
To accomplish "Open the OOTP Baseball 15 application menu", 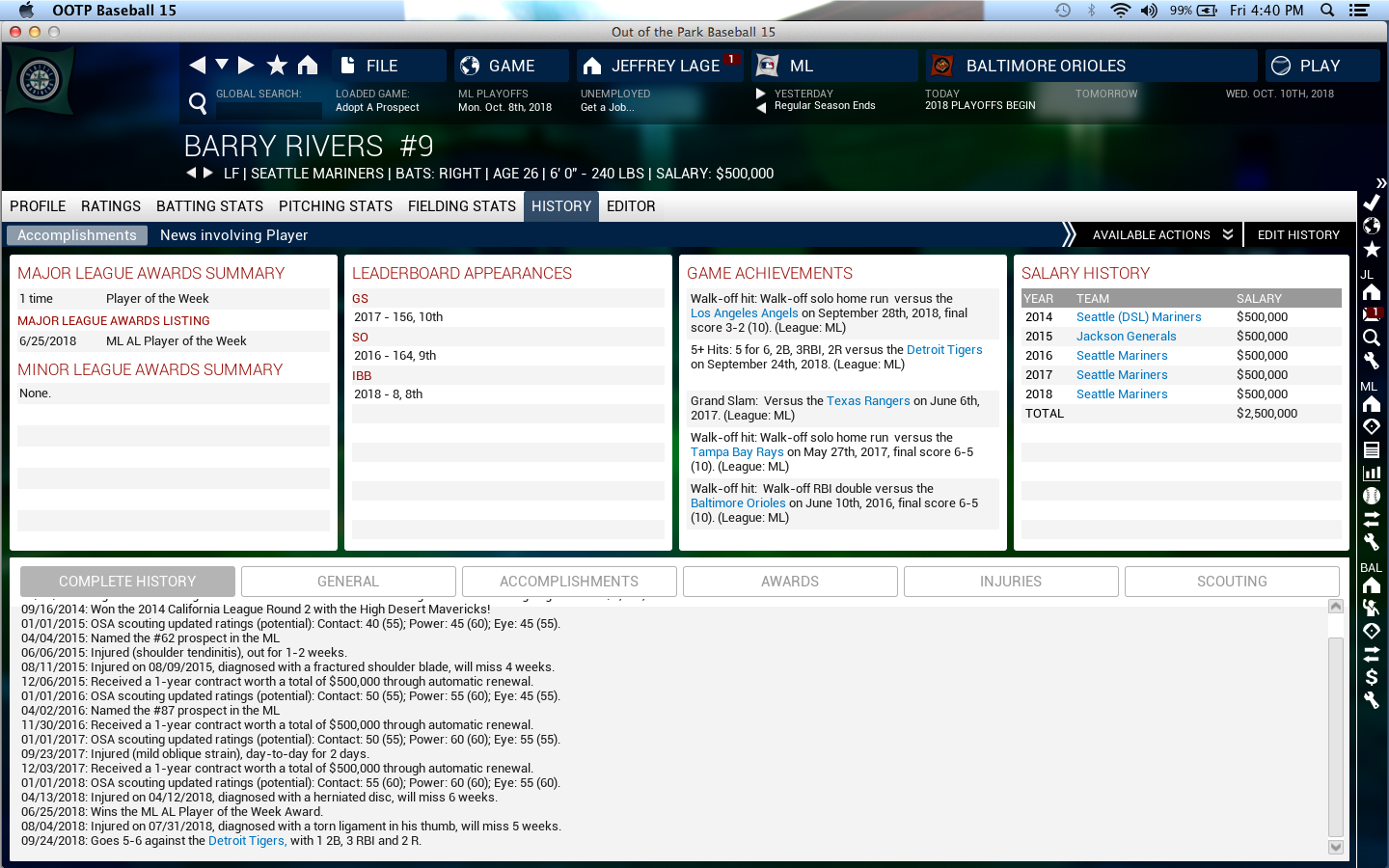I will pyautogui.click(x=114, y=10).
